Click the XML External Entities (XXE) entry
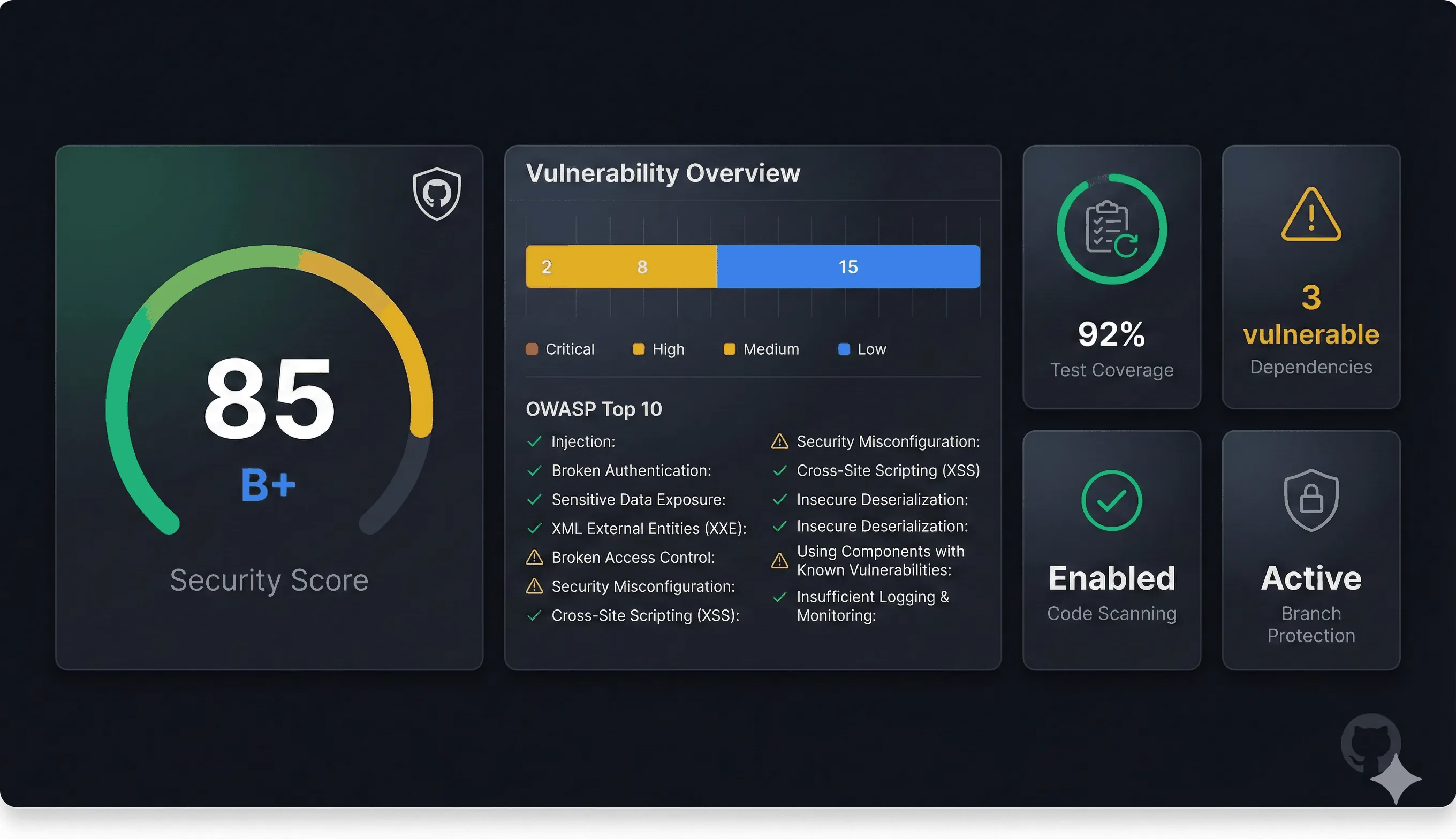 pyautogui.click(x=649, y=529)
